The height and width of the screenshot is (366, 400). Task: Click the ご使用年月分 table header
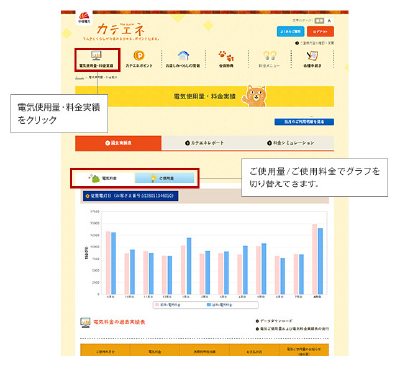(x=105, y=351)
